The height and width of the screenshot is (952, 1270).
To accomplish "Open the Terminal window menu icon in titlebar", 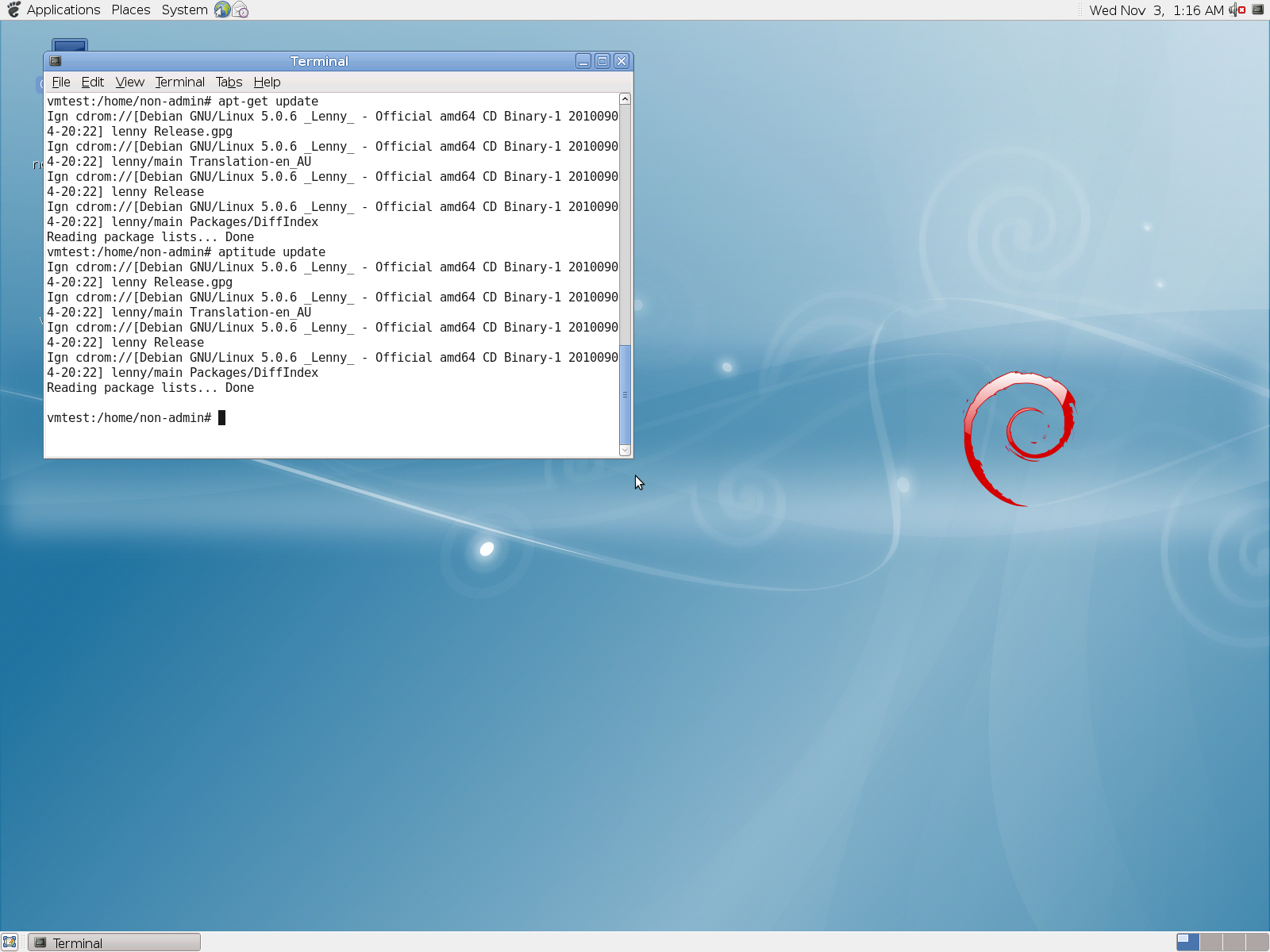I will (56, 61).
